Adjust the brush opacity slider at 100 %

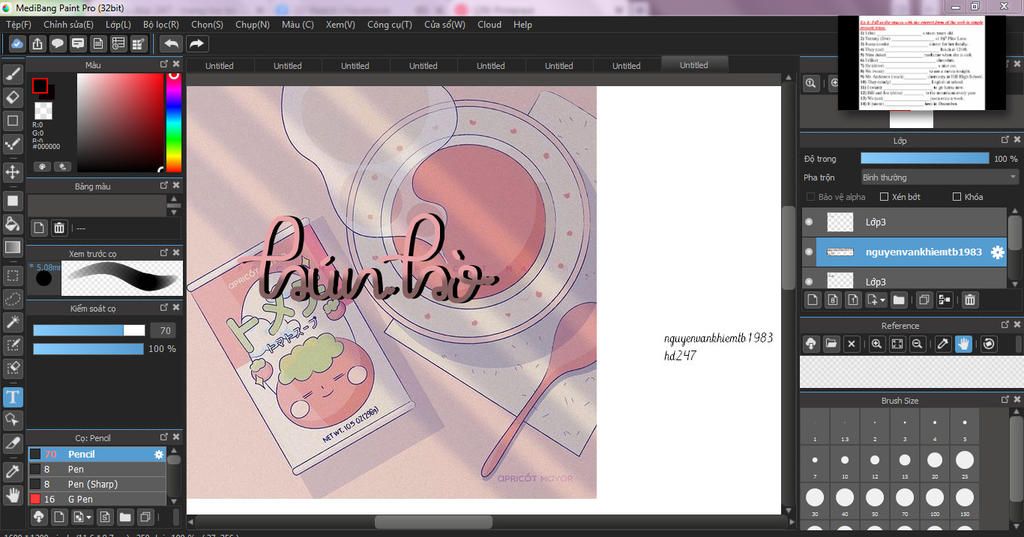(x=88, y=349)
